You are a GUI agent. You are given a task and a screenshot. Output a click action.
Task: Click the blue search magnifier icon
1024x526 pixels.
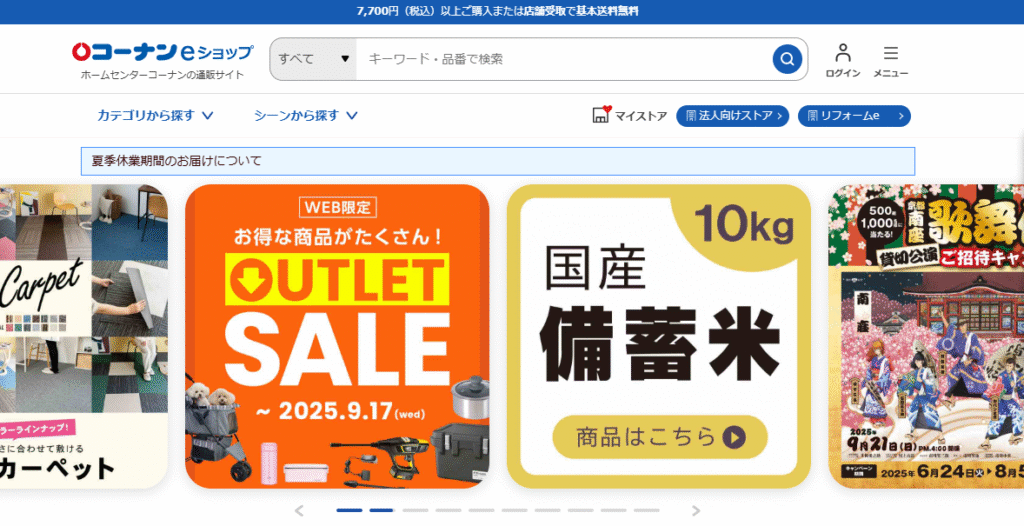click(787, 59)
